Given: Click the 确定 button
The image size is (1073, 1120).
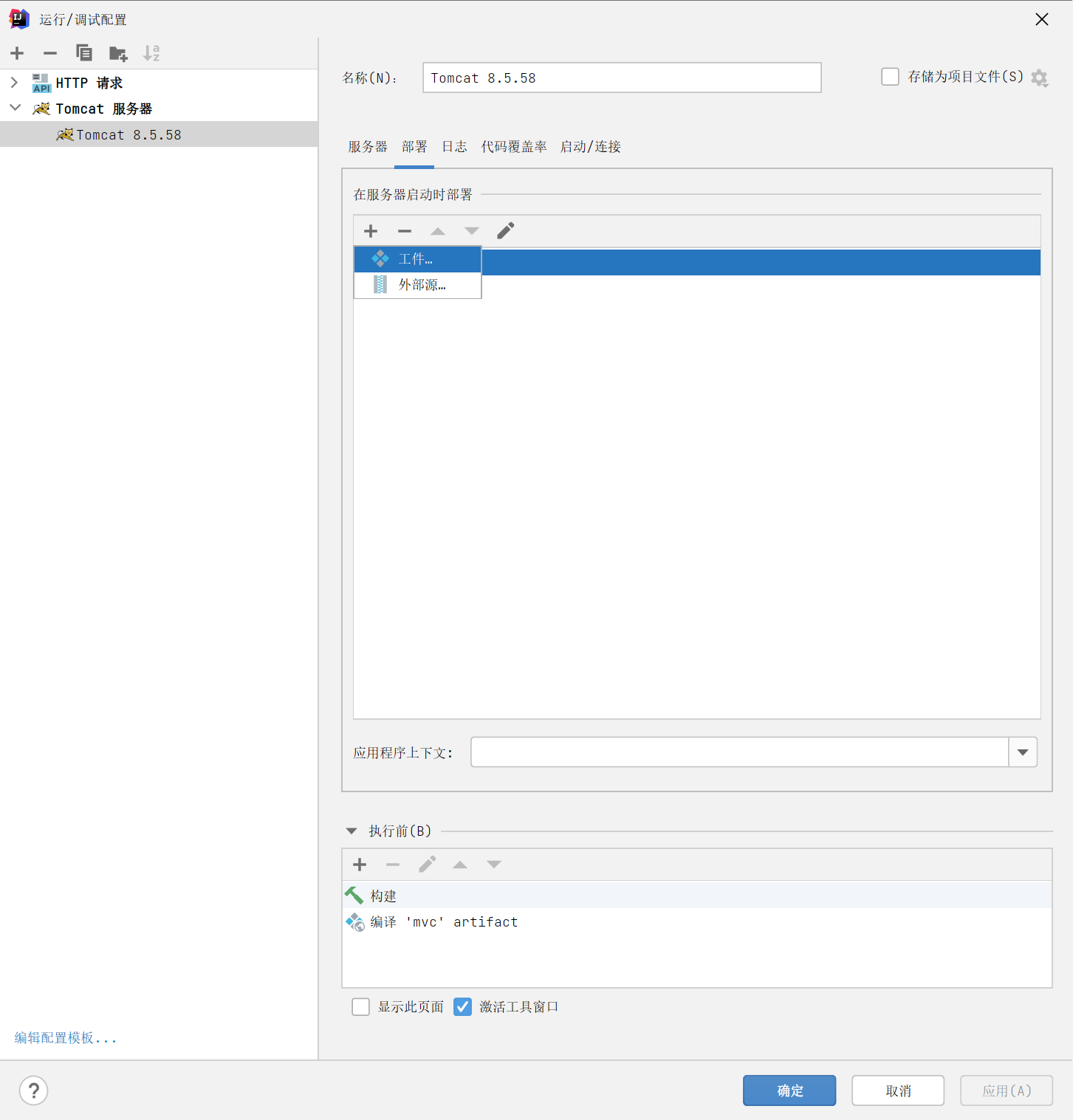Looking at the screenshot, I should (x=789, y=1090).
